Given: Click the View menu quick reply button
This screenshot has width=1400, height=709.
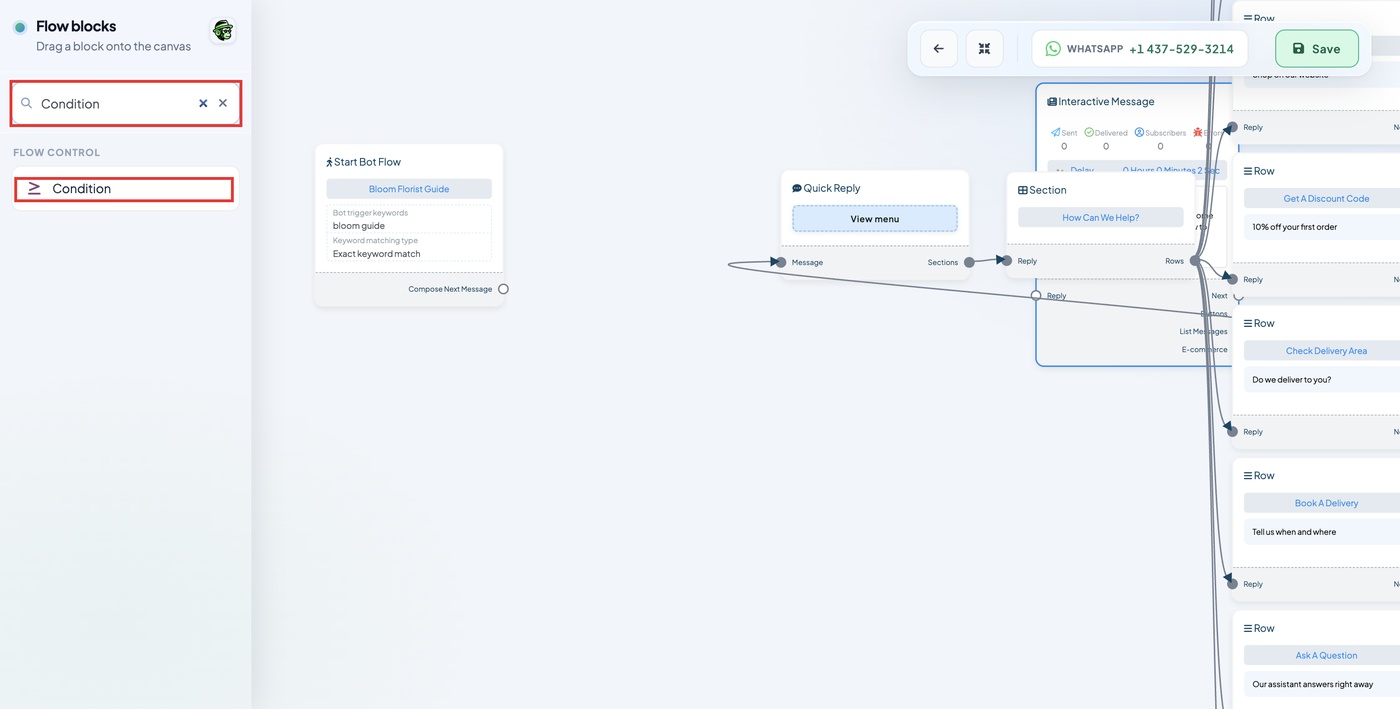Looking at the screenshot, I should click(x=875, y=219).
